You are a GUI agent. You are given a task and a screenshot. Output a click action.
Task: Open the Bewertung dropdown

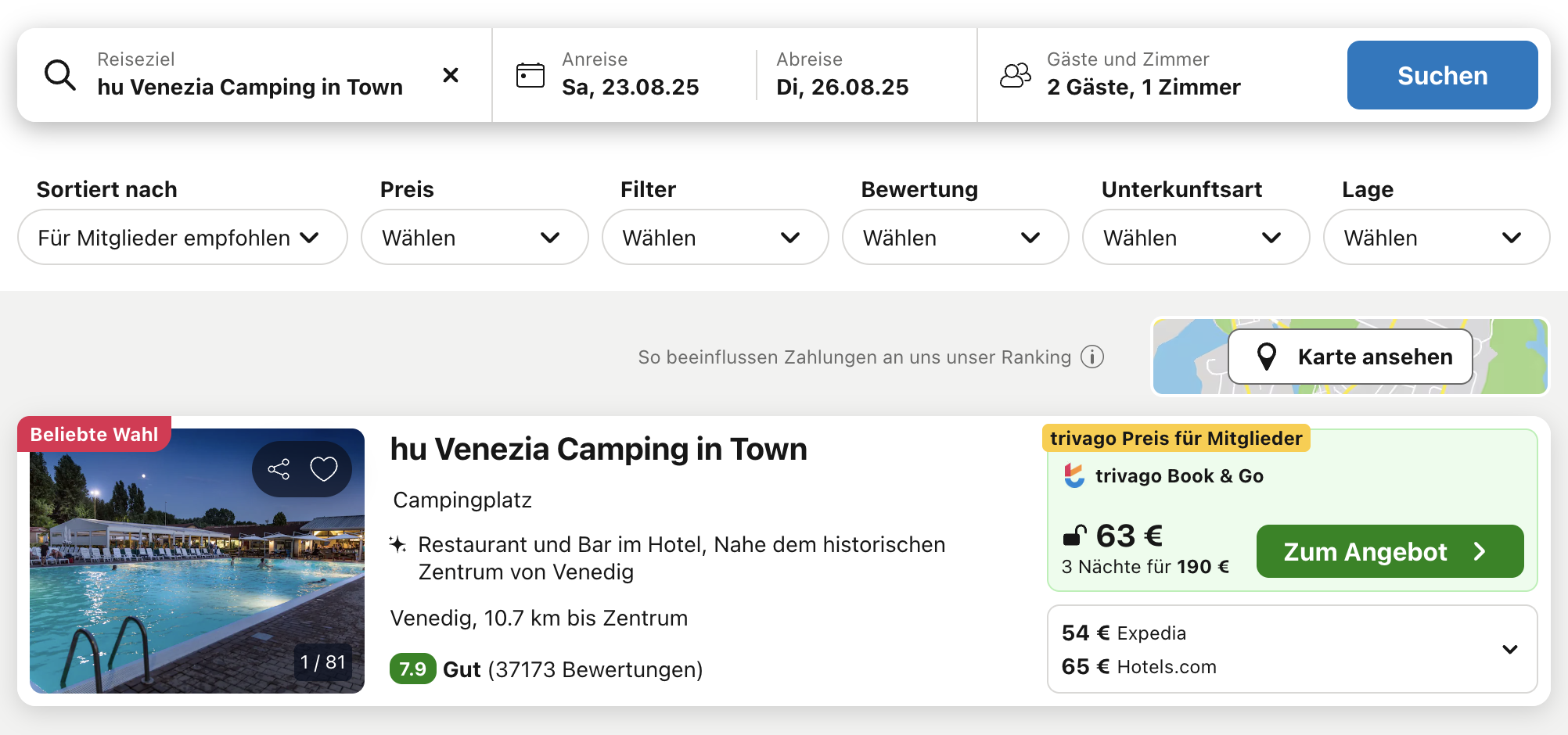point(955,237)
